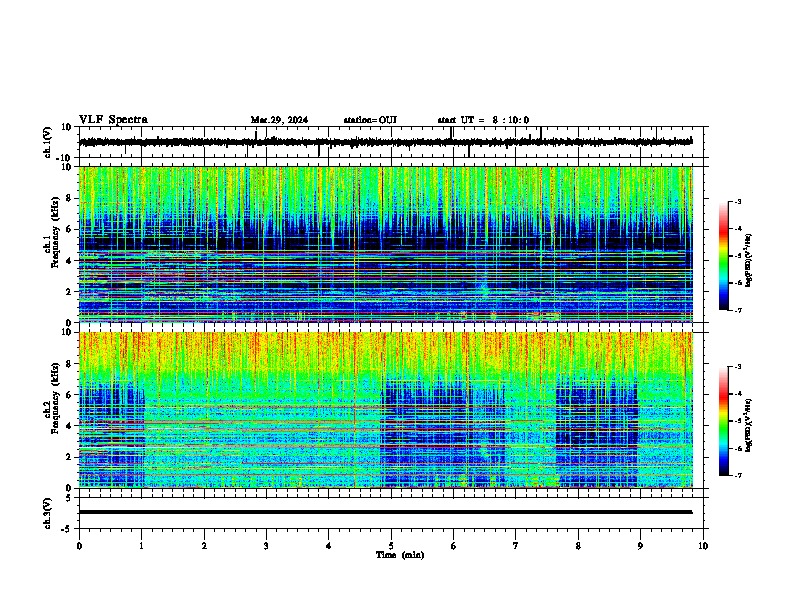Click the 5 tick on Time axis

pos(391,546)
